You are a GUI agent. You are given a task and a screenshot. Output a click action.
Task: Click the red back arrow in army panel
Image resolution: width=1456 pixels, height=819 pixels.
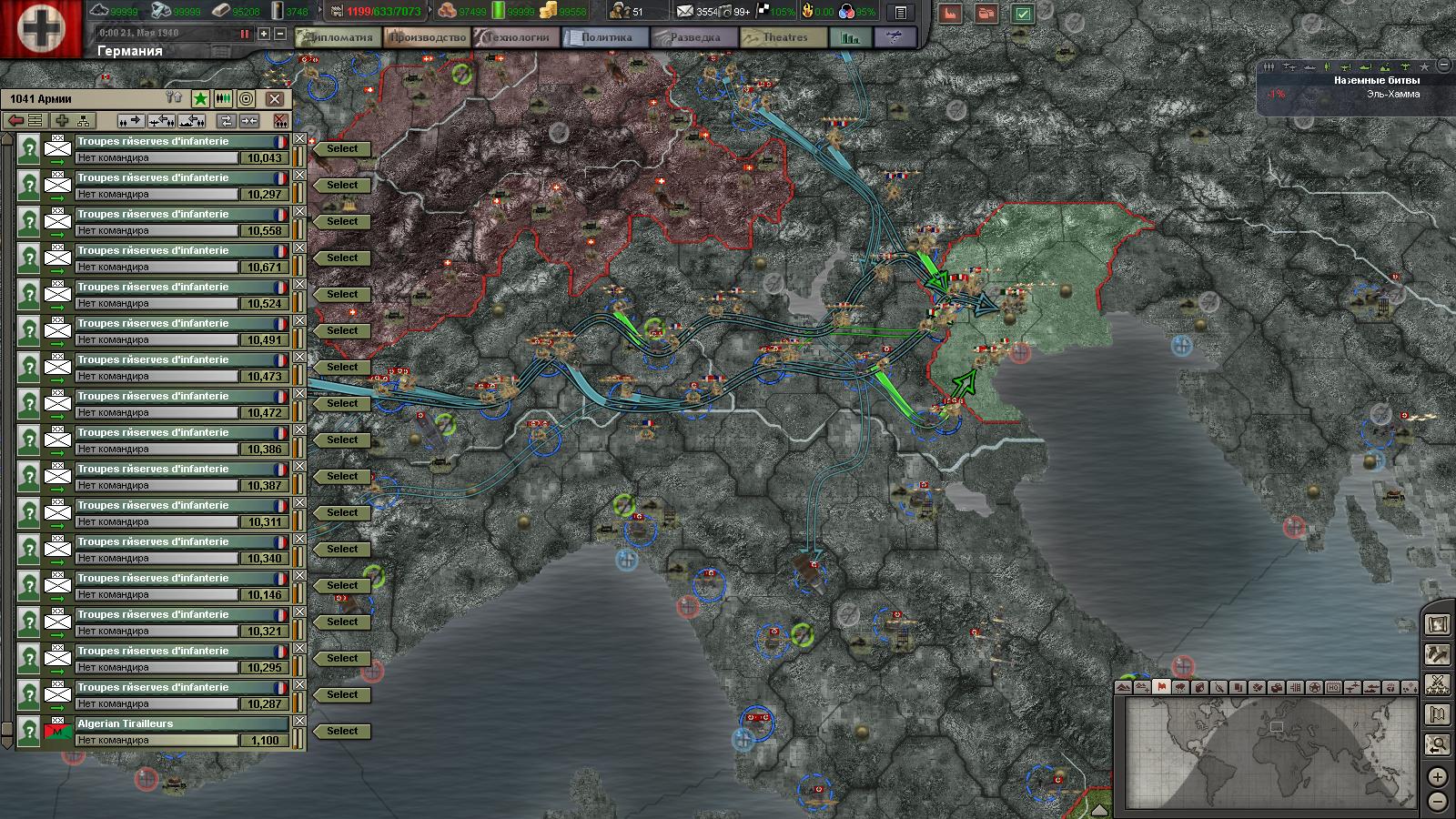click(x=15, y=121)
